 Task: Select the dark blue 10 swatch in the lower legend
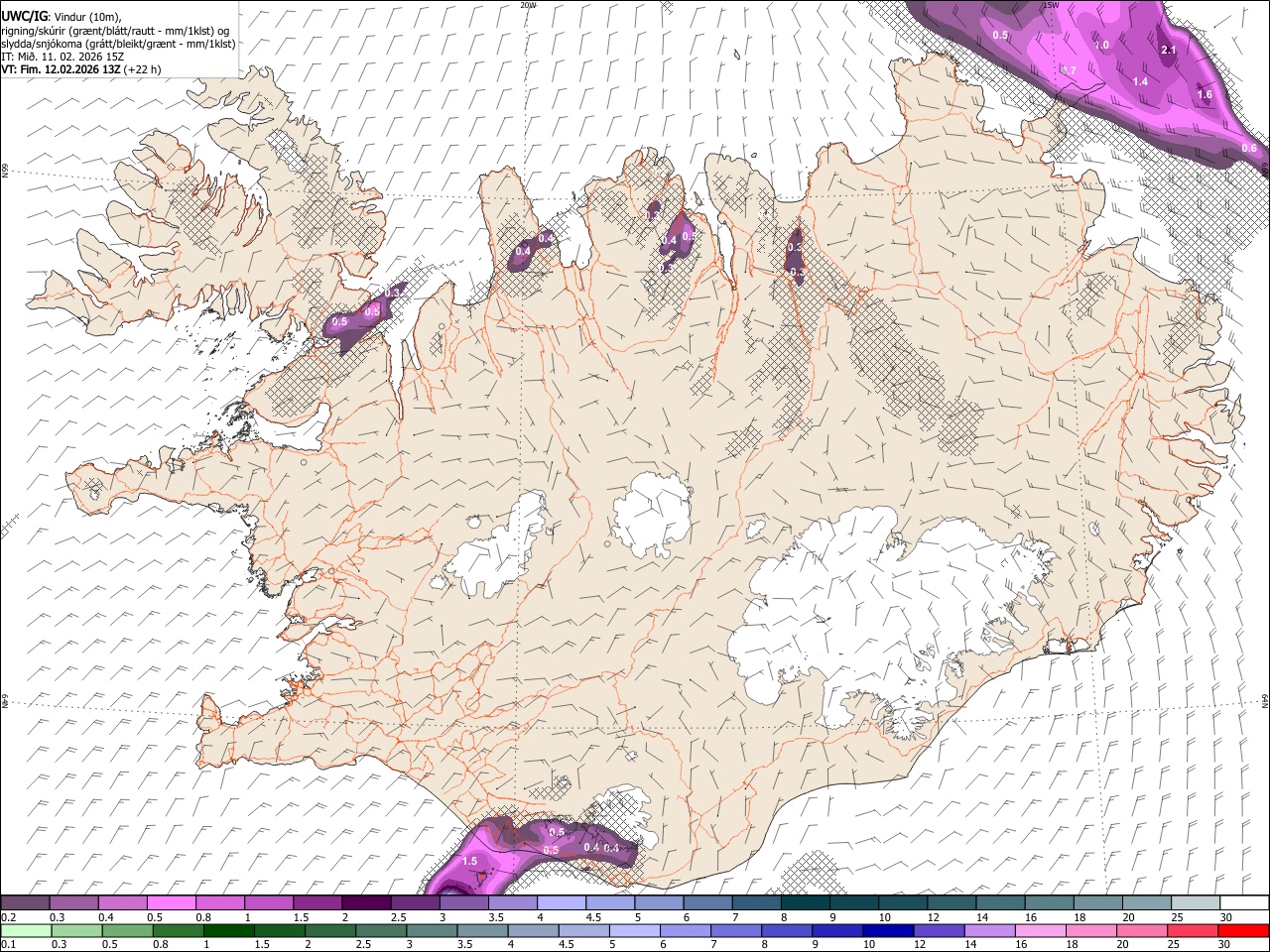888,931
